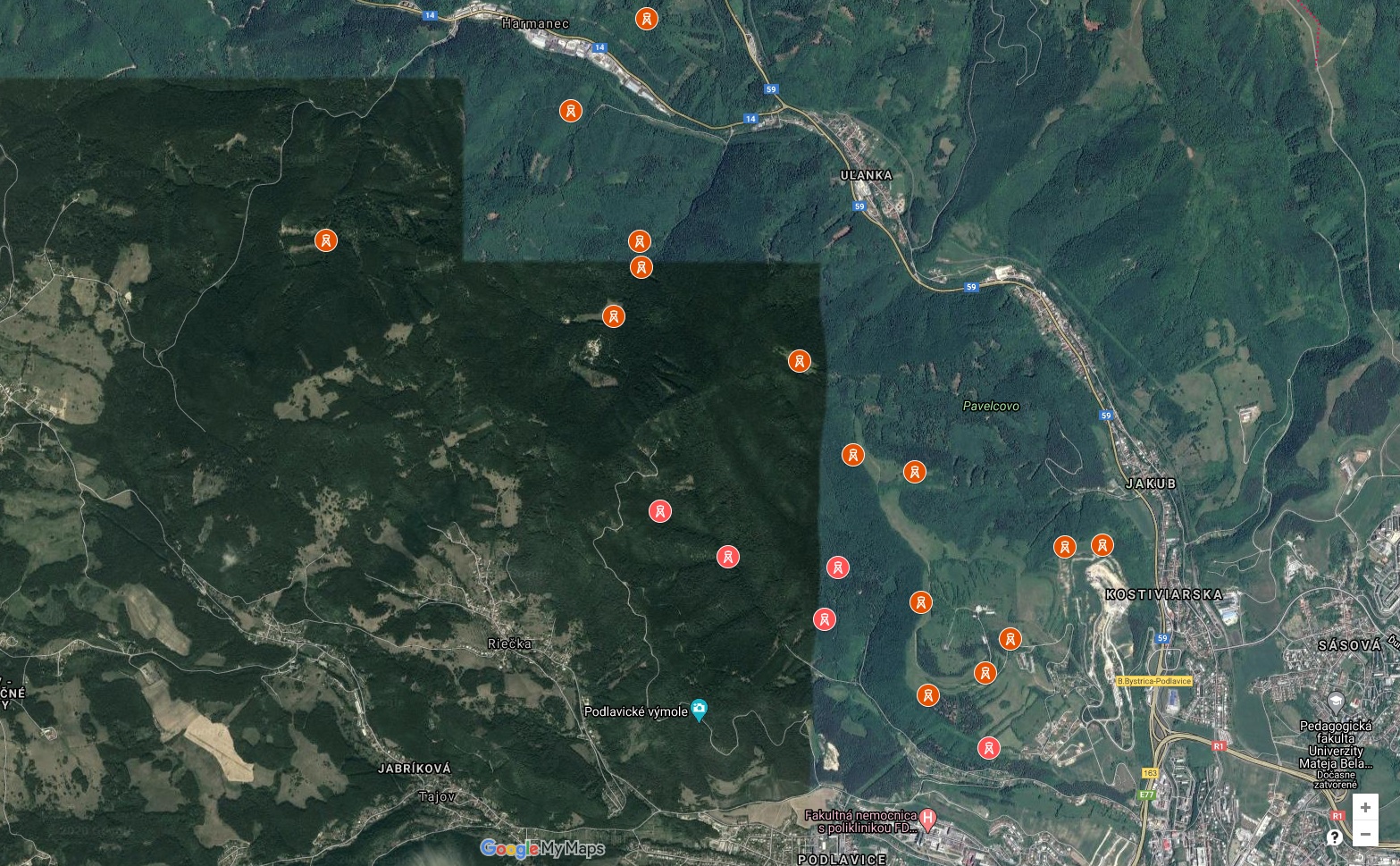The image size is (1400, 866).
Task: Click the orange marker closest to Pavelcovo label
Action: [x=914, y=472]
